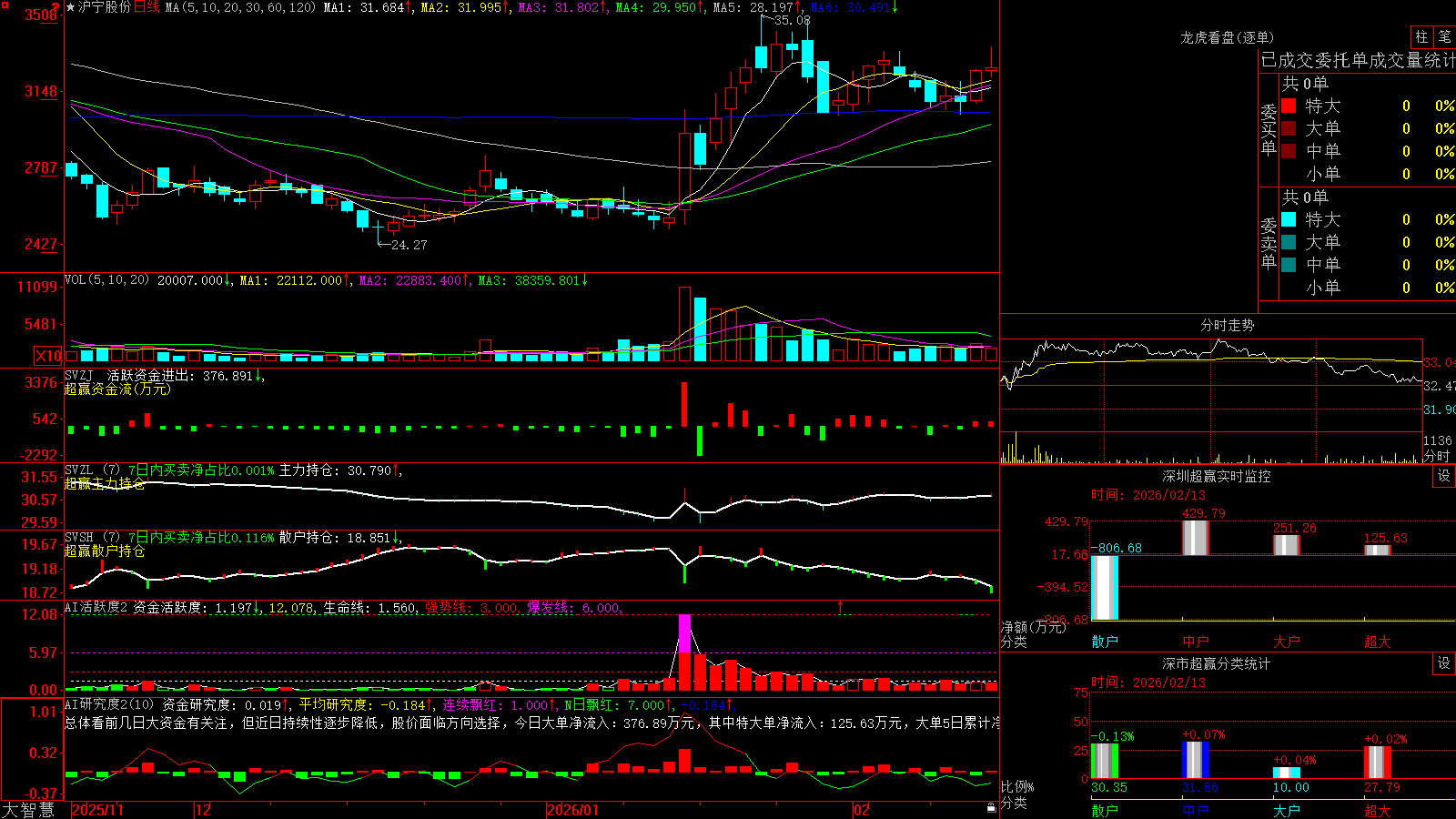
Task: Click the green 散户 30.35 bar in 分类统计
Action: [x=1105, y=761]
